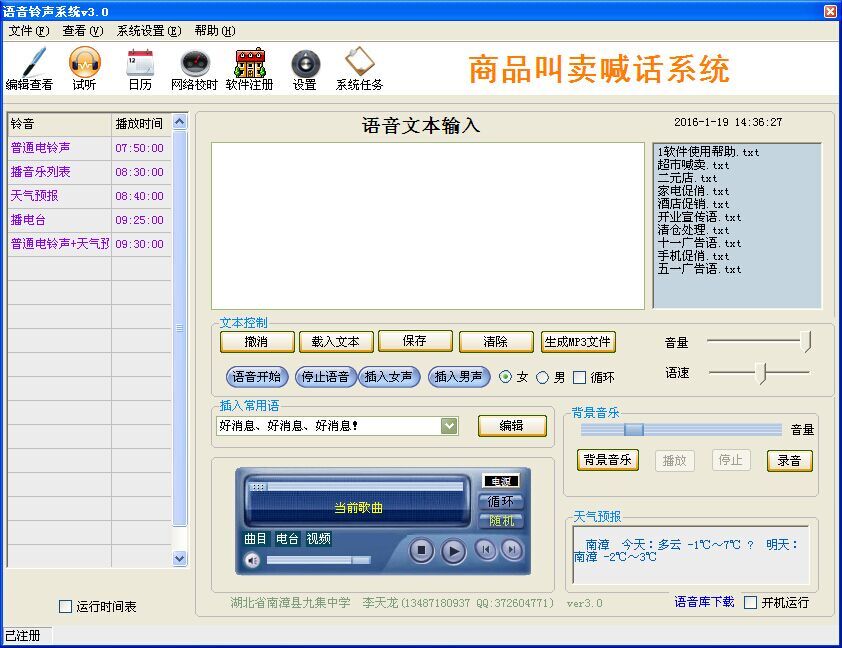This screenshot has width=842, height=648.
Task: Click the 网络校时 network time sync icon
Action: click(x=195, y=66)
